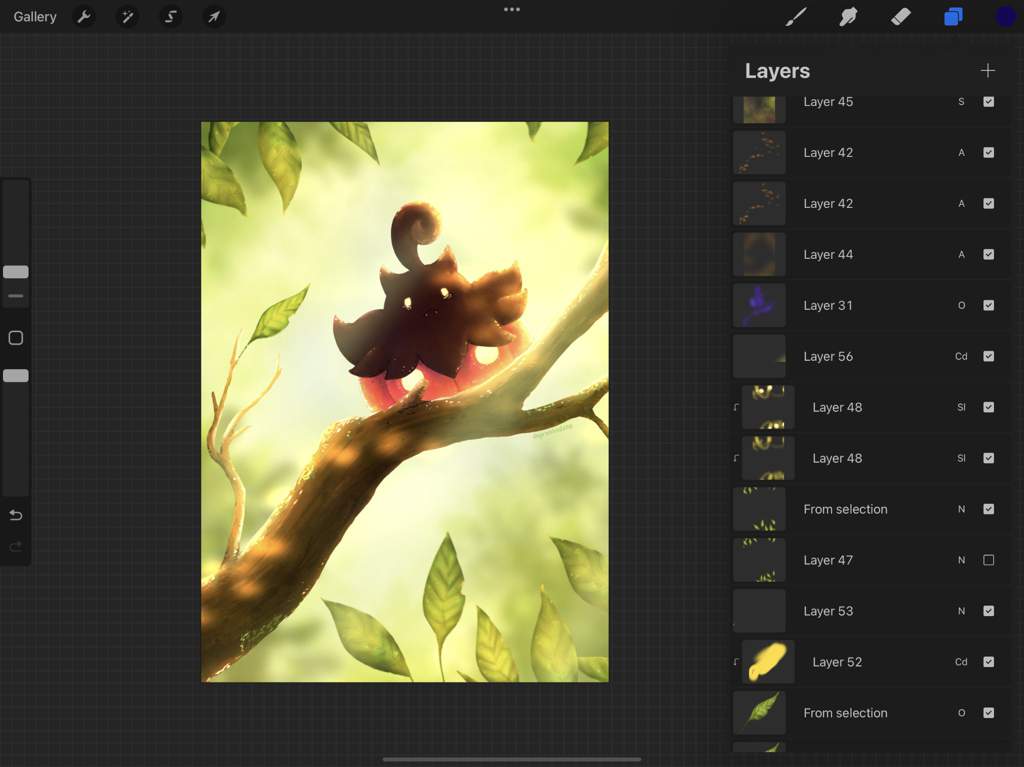Expand Layer 45 blend mode S

(x=961, y=101)
